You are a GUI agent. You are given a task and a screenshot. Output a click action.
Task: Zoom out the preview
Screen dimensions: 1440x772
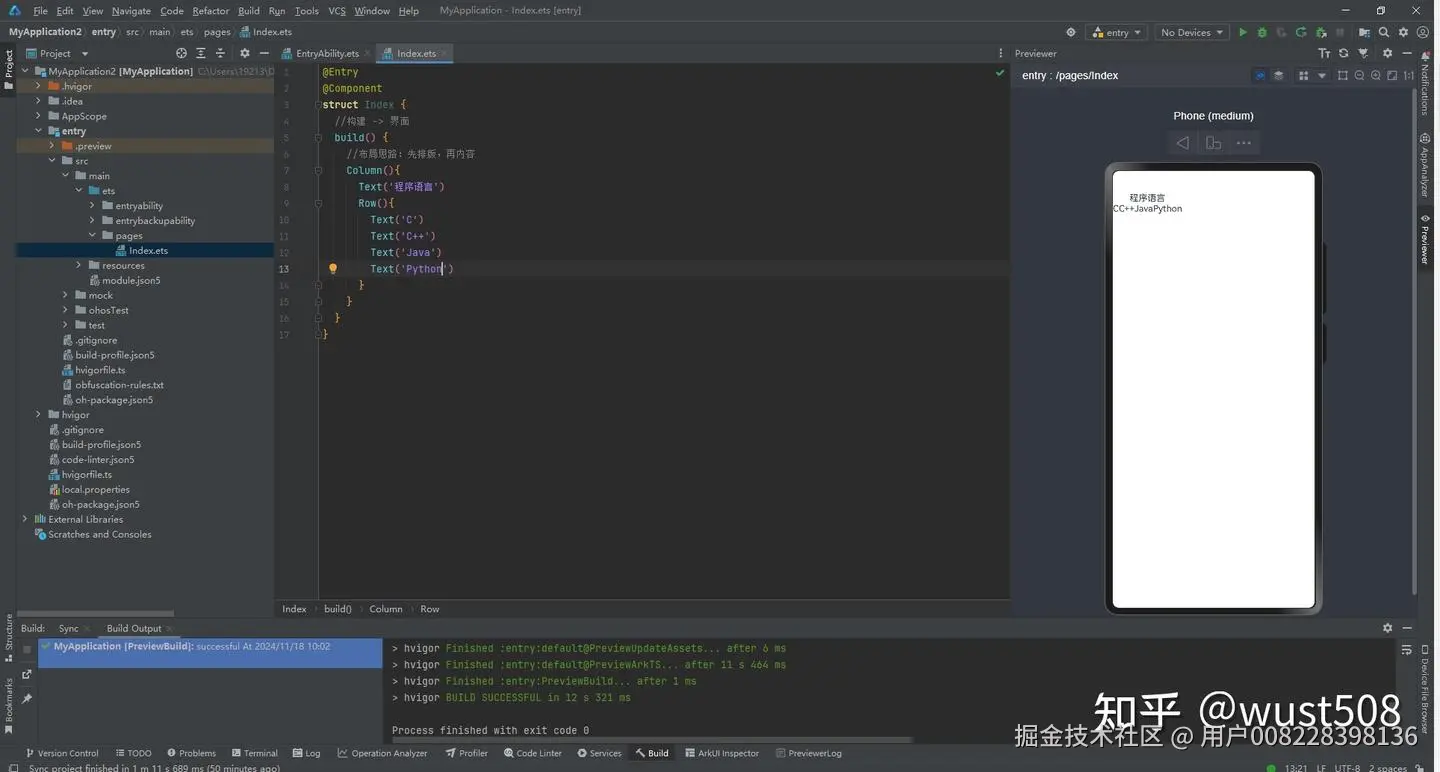(x=1360, y=76)
